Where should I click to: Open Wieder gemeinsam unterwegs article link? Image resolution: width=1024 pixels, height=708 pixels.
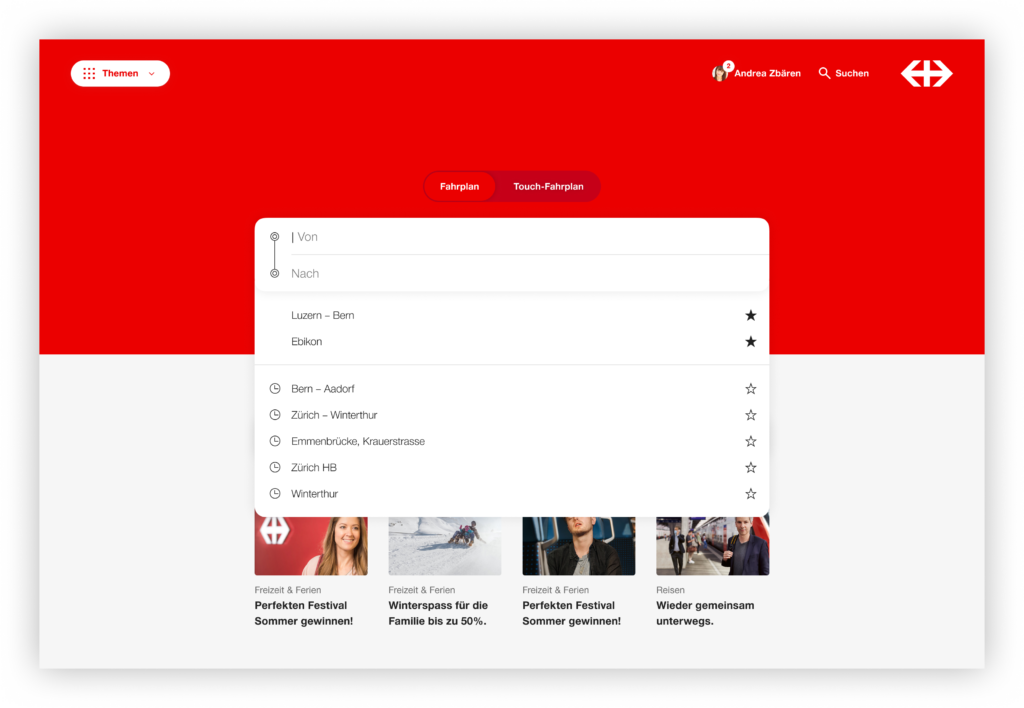pyautogui.click(x=705, y=613)
